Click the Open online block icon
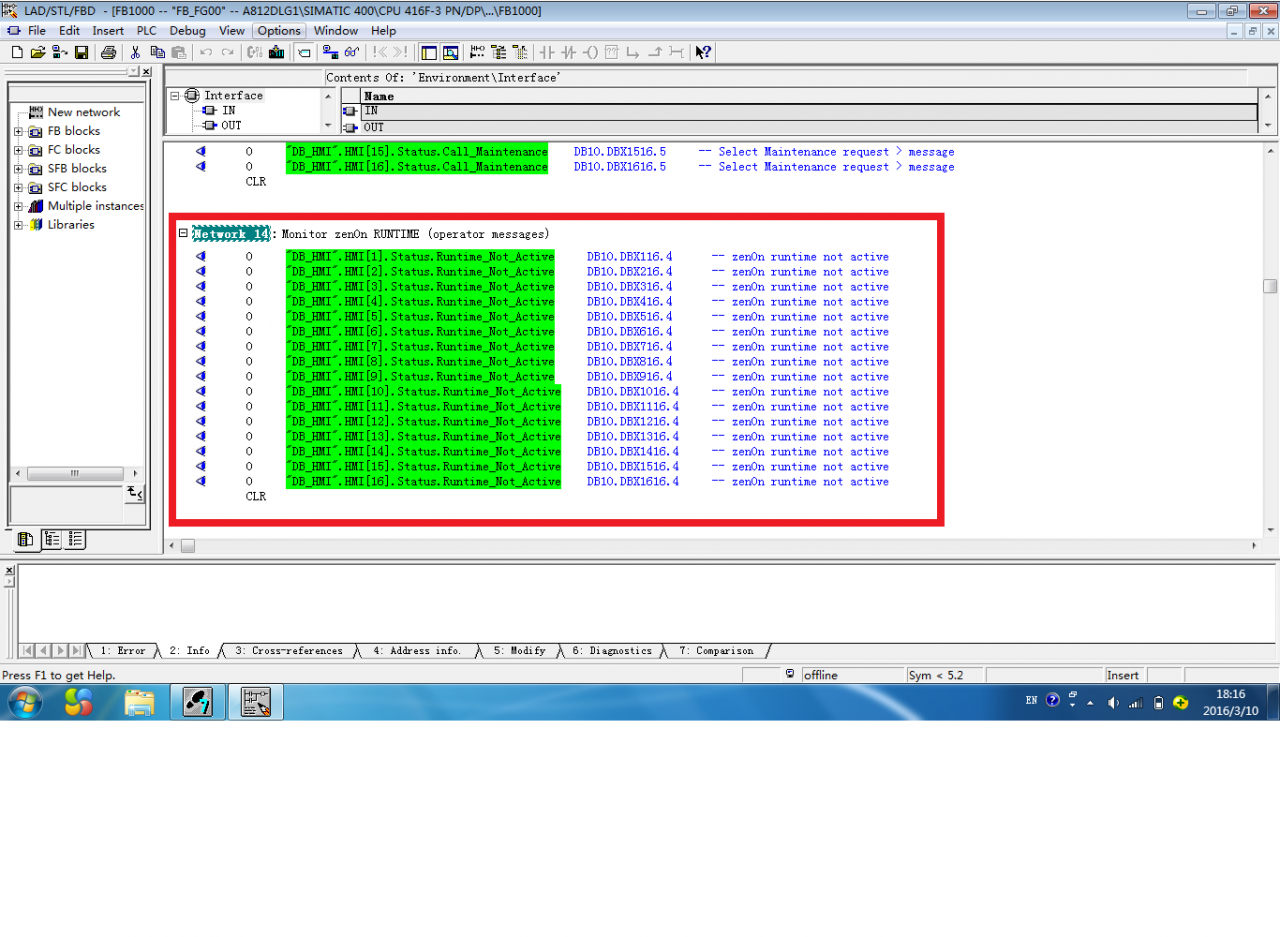 pos(59,52)
